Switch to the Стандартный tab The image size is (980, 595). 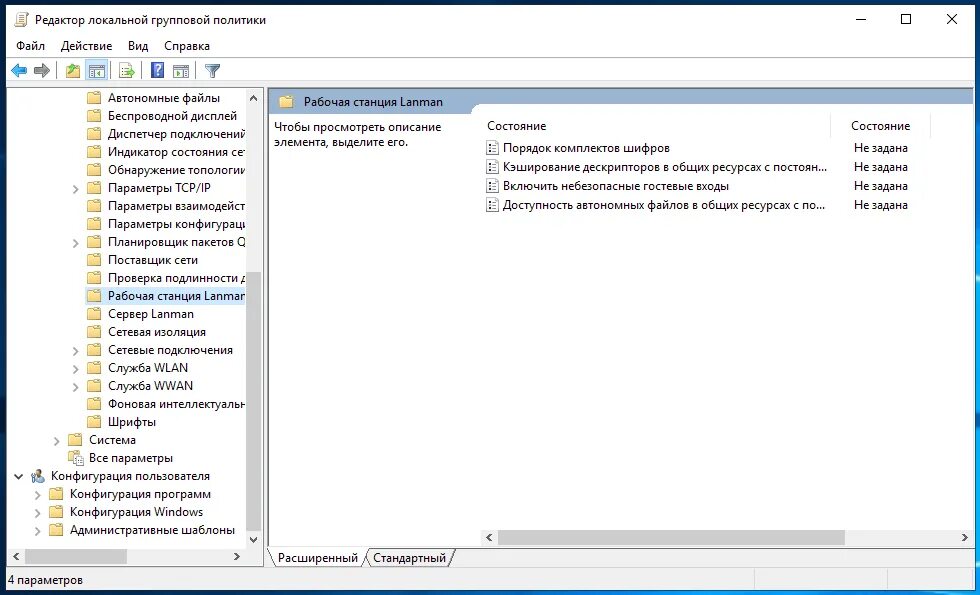point(408,559)
